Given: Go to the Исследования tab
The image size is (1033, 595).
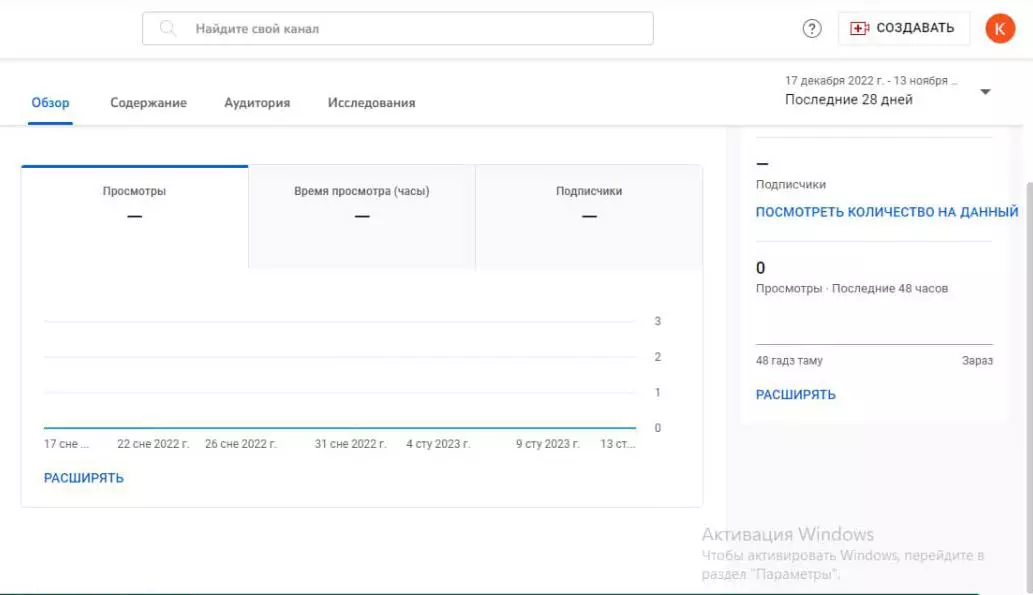Looking at the screenshot, I should click(372, 103).
